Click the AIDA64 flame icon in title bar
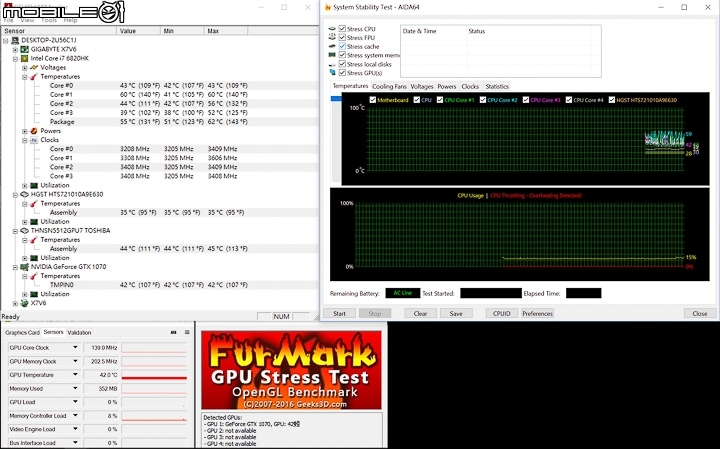The width and height of the screenshot is (720, 449). tap(327, 7)
